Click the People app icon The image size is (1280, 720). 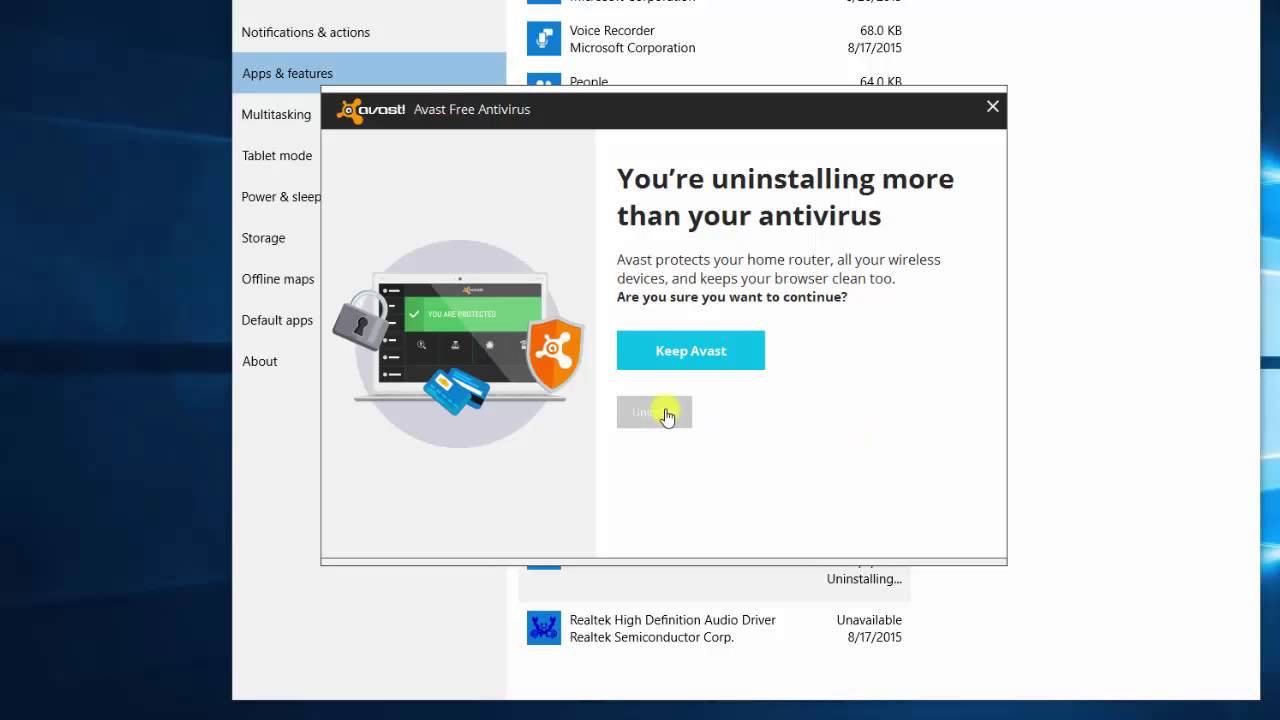(544, 81)
